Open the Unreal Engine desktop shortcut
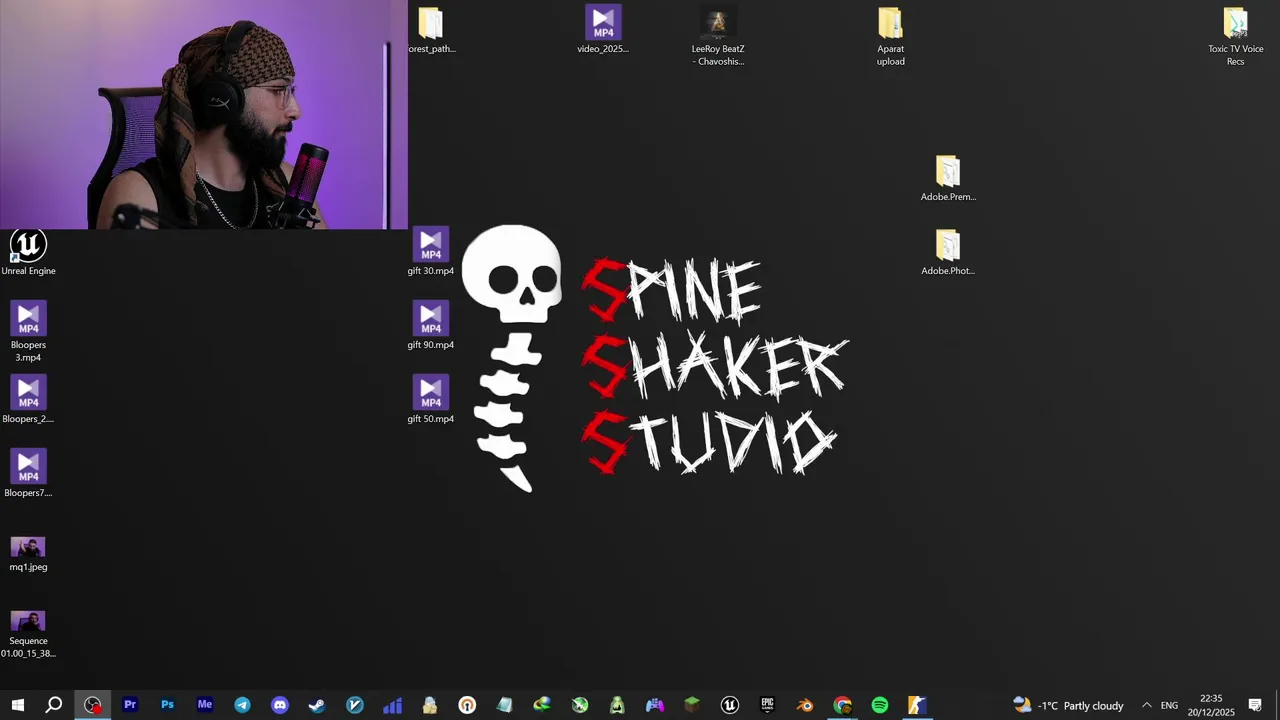 [x=28, y=253]
